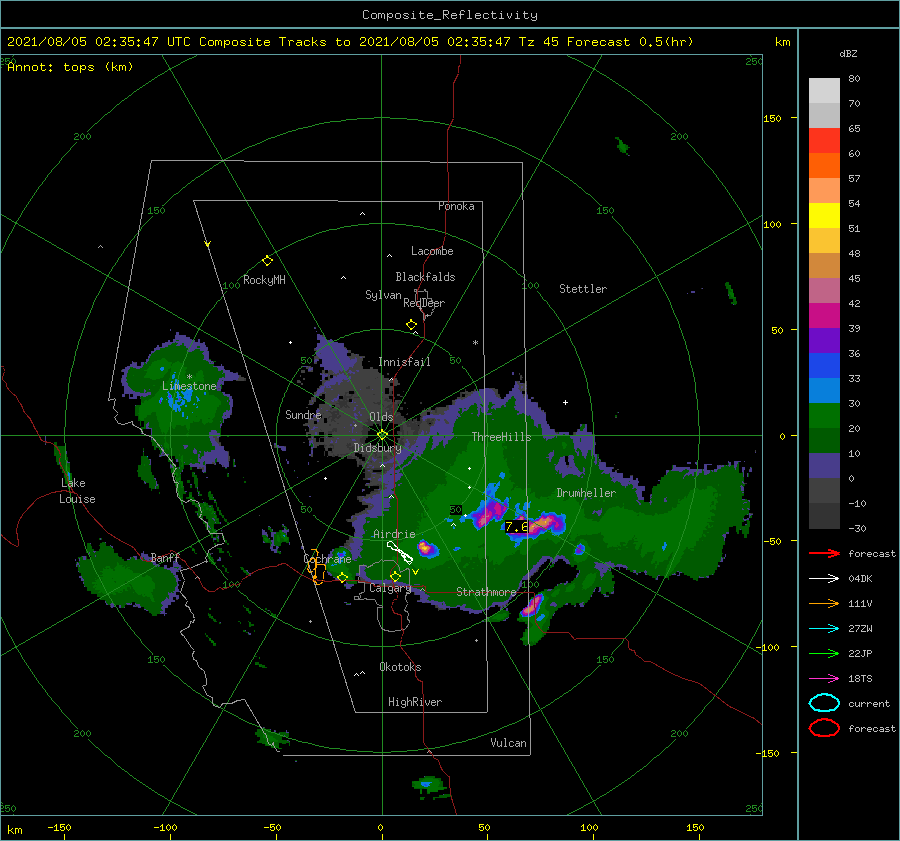Click the intense storm cell south of Strathmore

(533, 606)
